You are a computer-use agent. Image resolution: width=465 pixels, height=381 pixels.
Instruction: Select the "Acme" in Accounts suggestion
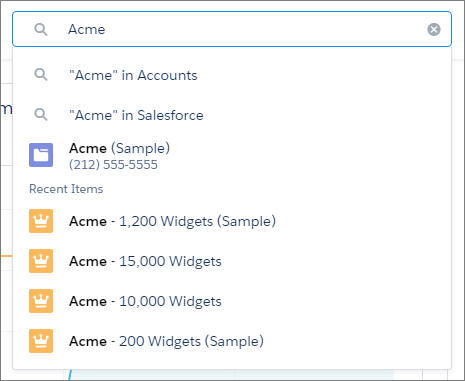232,75
